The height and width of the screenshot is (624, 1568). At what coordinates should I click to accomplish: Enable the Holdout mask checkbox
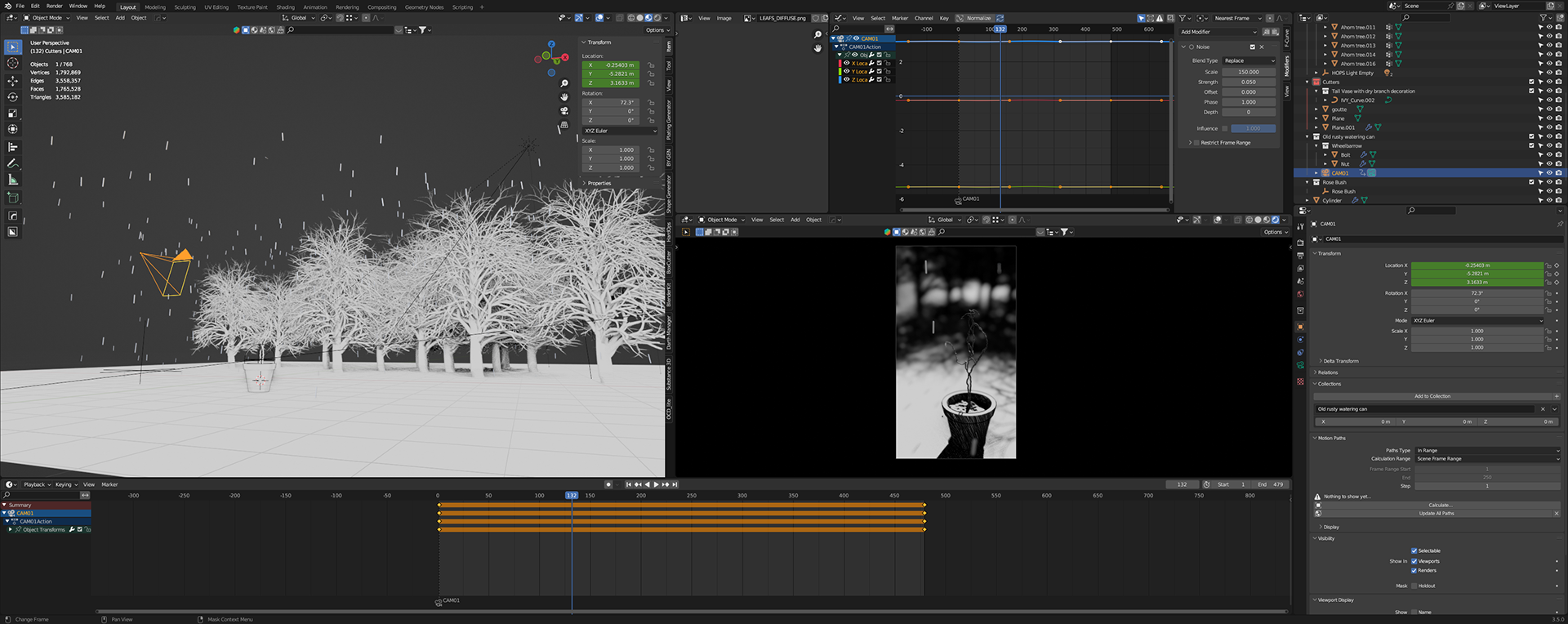(x=1414, y=586)
